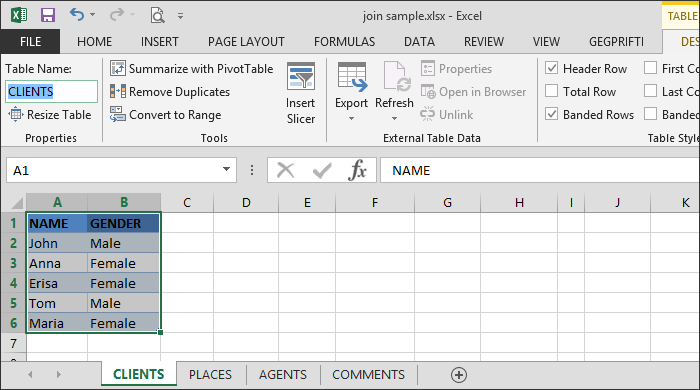This screenshot has height=390, width=700.
Task: Click Summarize with PivotTable
Action: (x=192, y=69)
